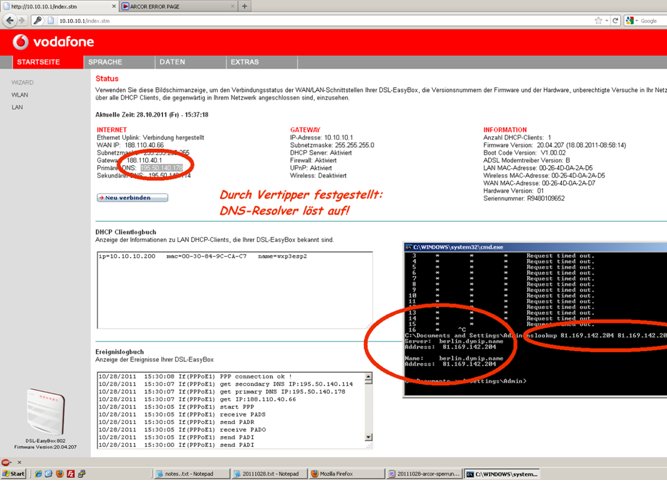667x481 pixels.
Task: Switch to the ARCOR ERROR PAGE tab
Action: pos(179,6)
